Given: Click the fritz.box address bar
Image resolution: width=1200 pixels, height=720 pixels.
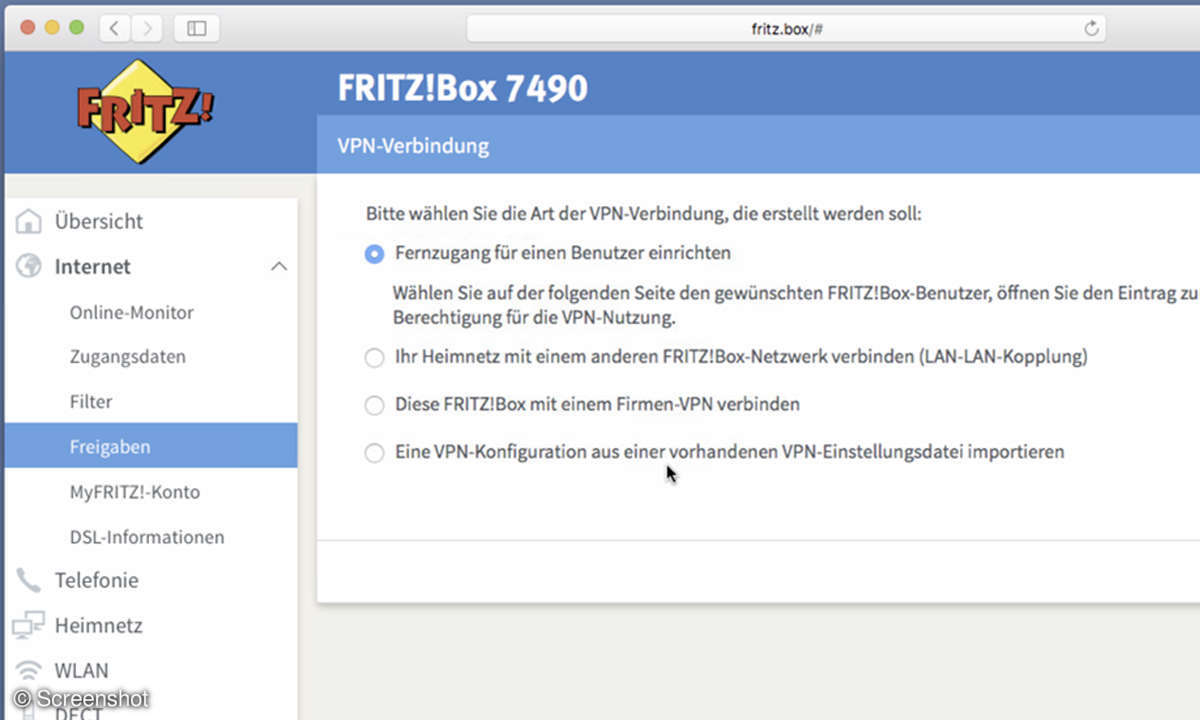Looking at the screenshot, I should click(786, 29).
